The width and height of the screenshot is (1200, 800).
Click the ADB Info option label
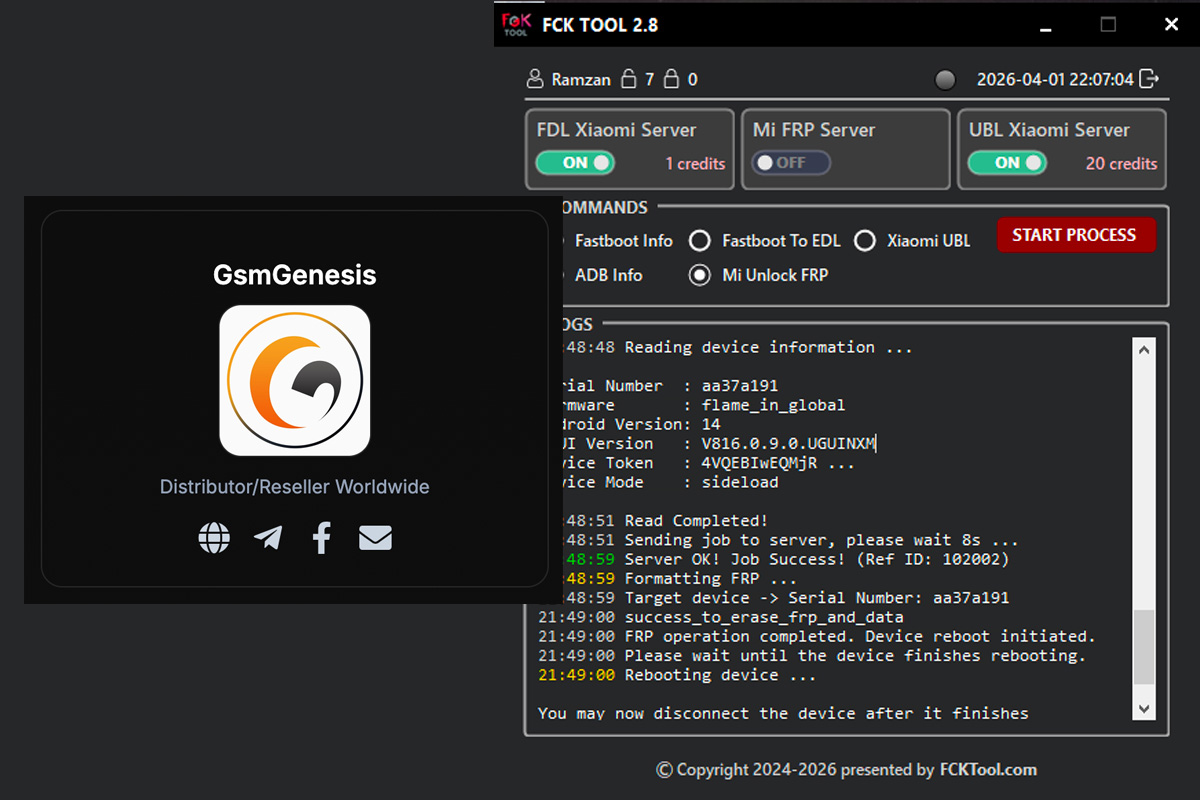tap(609, 275)
